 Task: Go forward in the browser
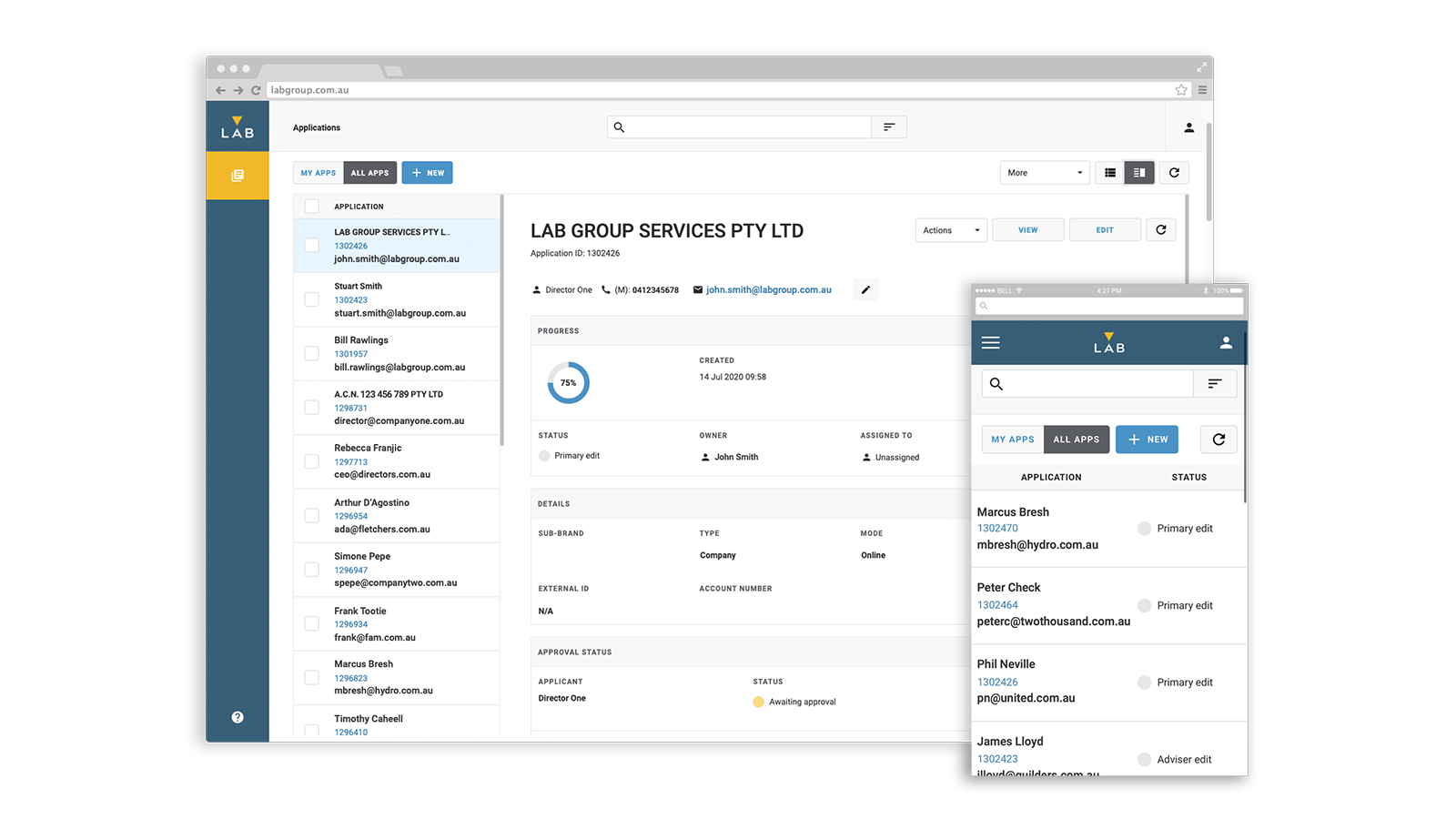click(238, 90)
